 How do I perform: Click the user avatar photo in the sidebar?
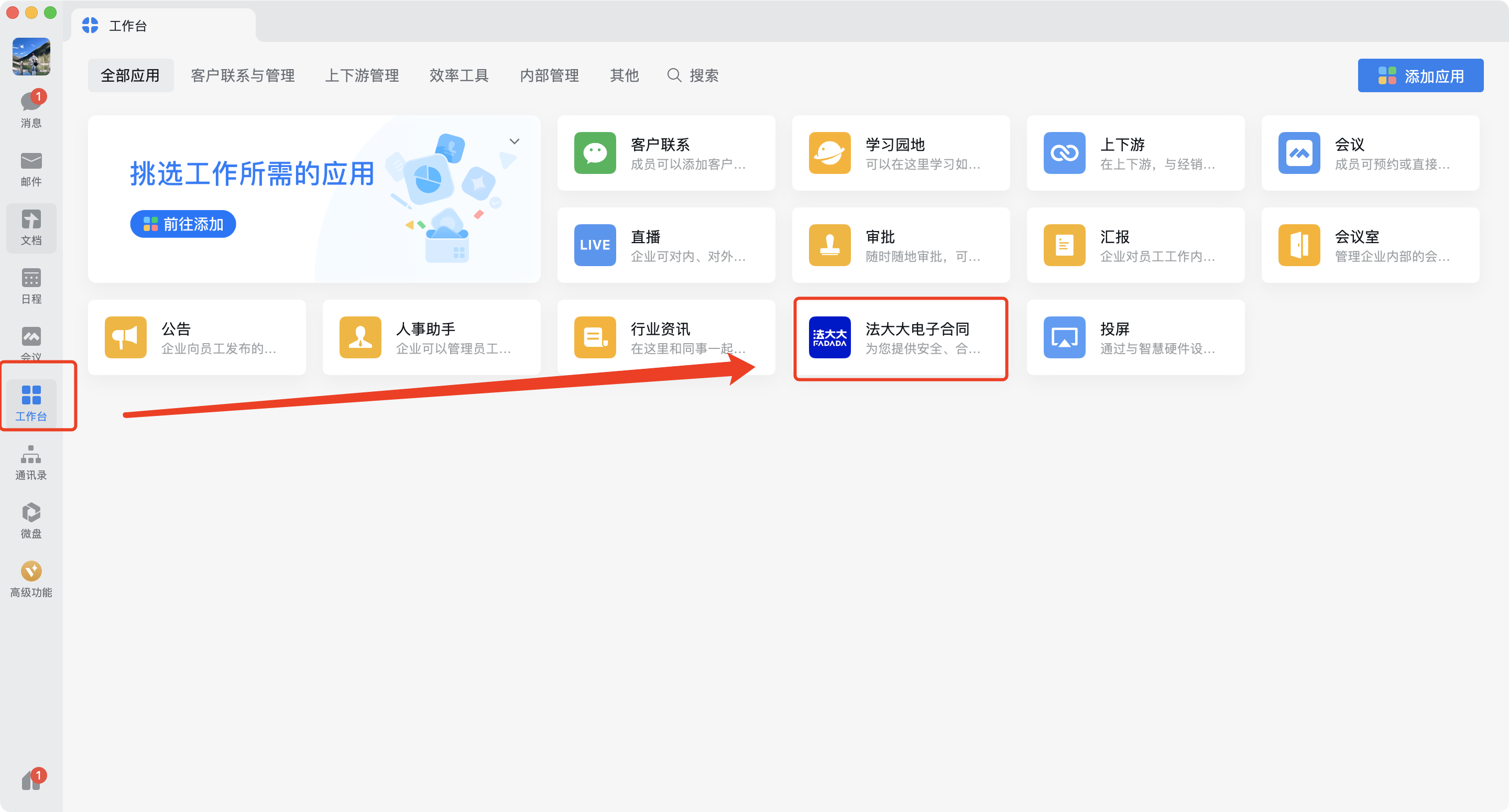31,57
